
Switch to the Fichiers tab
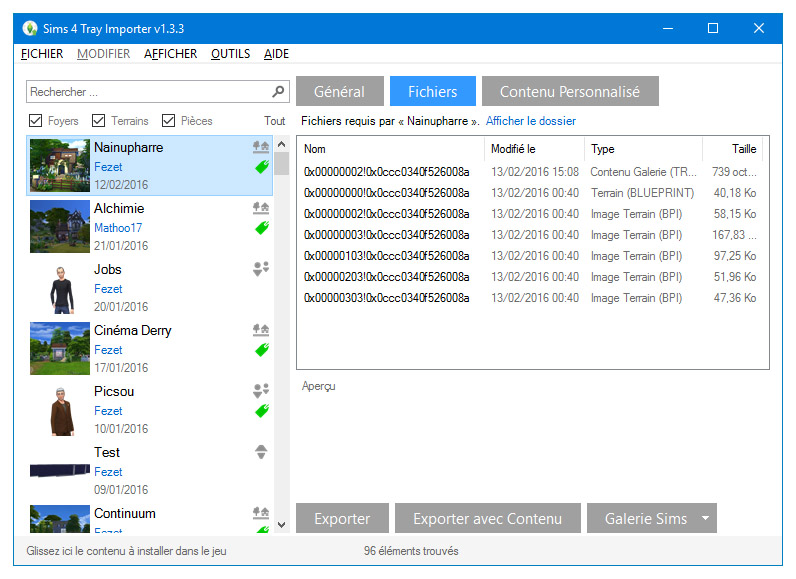433,91
